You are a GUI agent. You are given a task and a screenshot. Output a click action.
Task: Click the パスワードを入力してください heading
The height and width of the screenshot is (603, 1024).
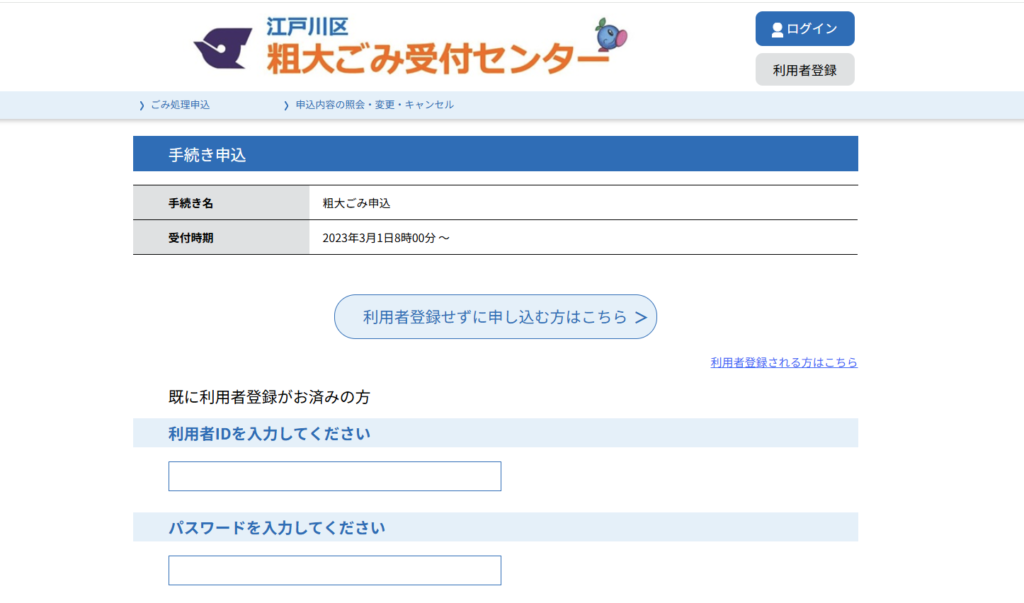tap(276, 527)
